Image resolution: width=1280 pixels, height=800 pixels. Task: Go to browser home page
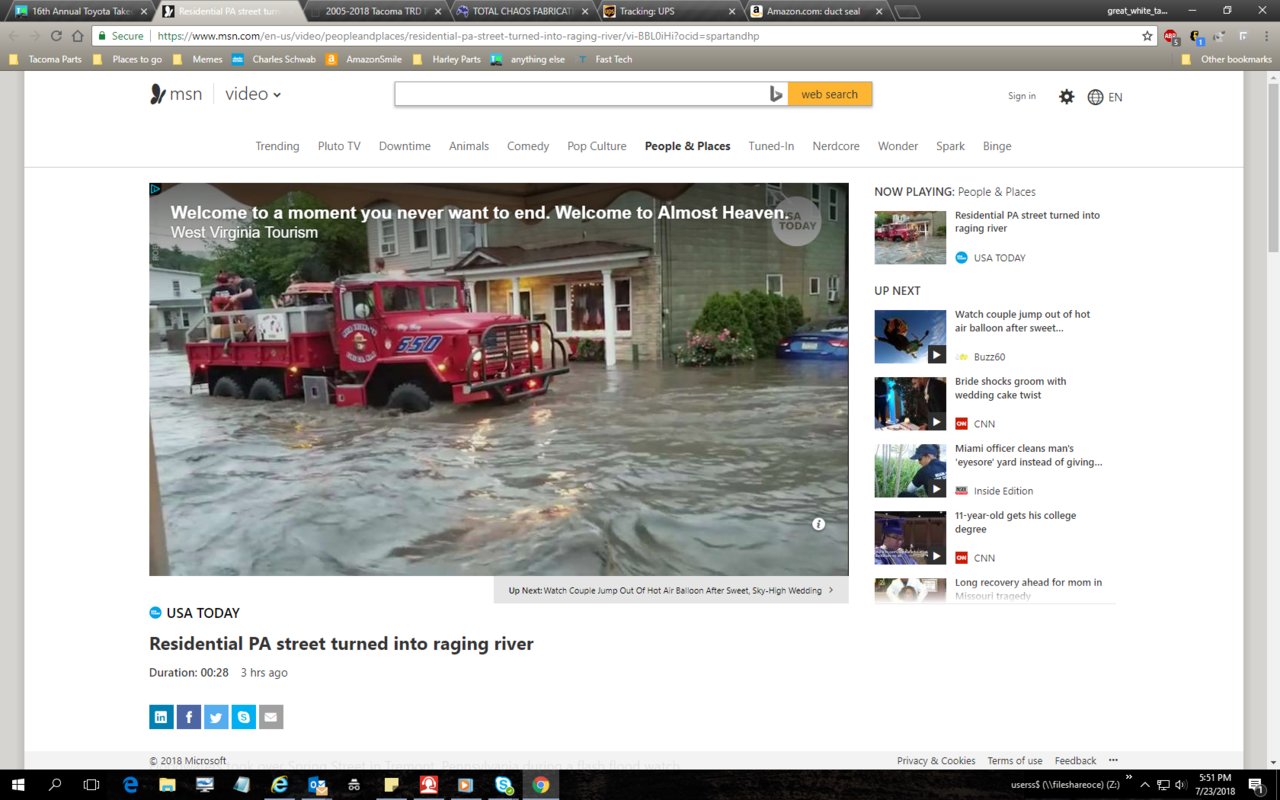(x=77, y=36)
